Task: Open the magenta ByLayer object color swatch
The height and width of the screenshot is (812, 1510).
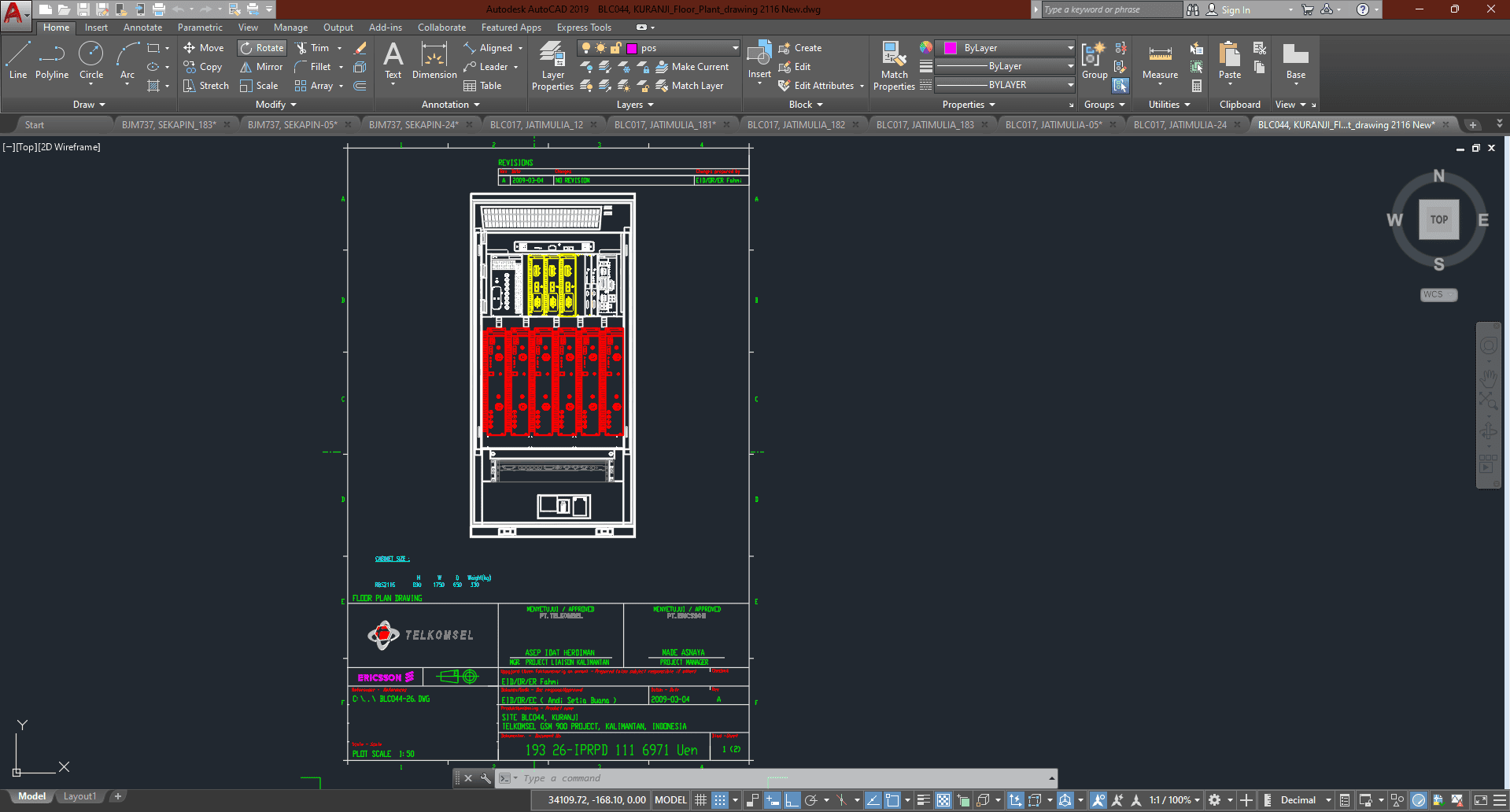Action: [x=951, y=48]
